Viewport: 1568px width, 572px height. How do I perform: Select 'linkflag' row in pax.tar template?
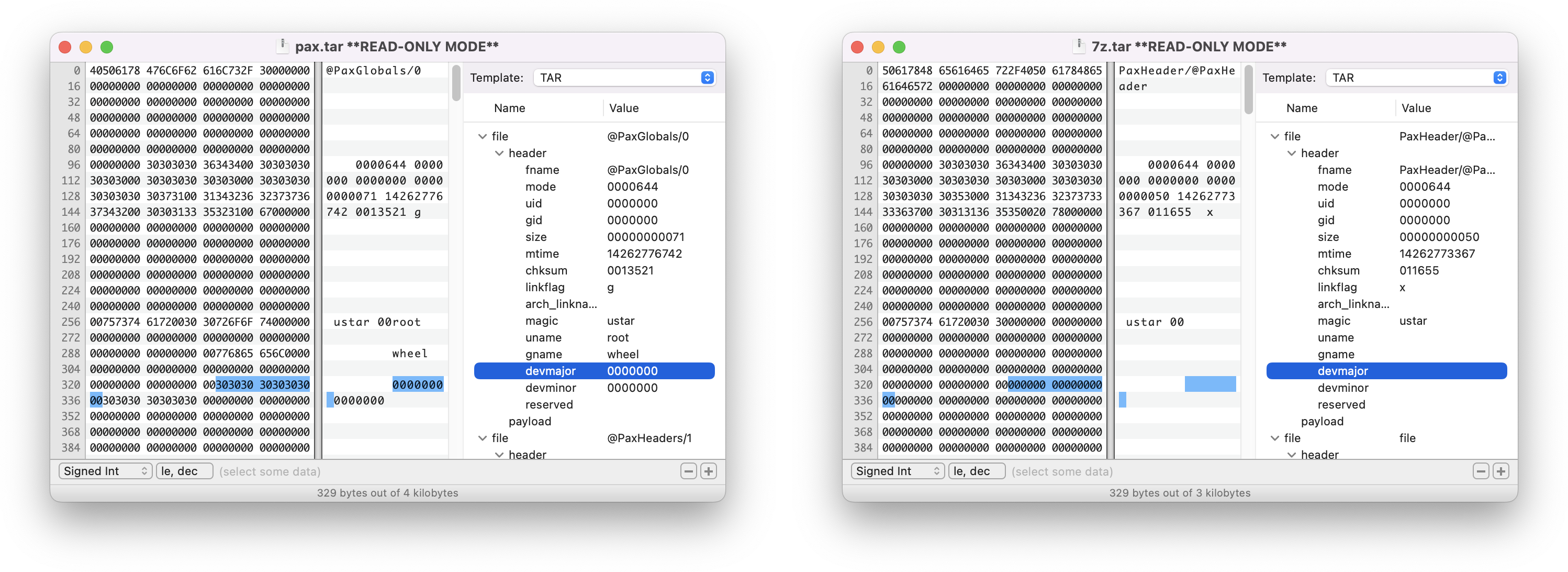594,287
